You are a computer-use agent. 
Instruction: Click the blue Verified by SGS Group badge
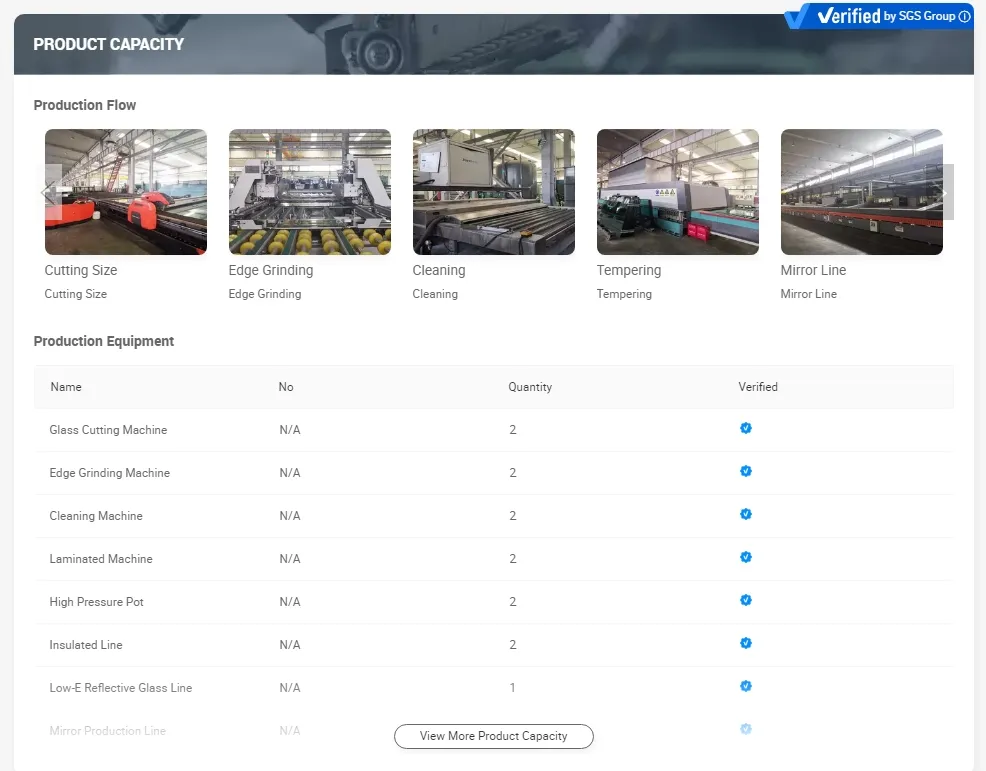[880, 16]
